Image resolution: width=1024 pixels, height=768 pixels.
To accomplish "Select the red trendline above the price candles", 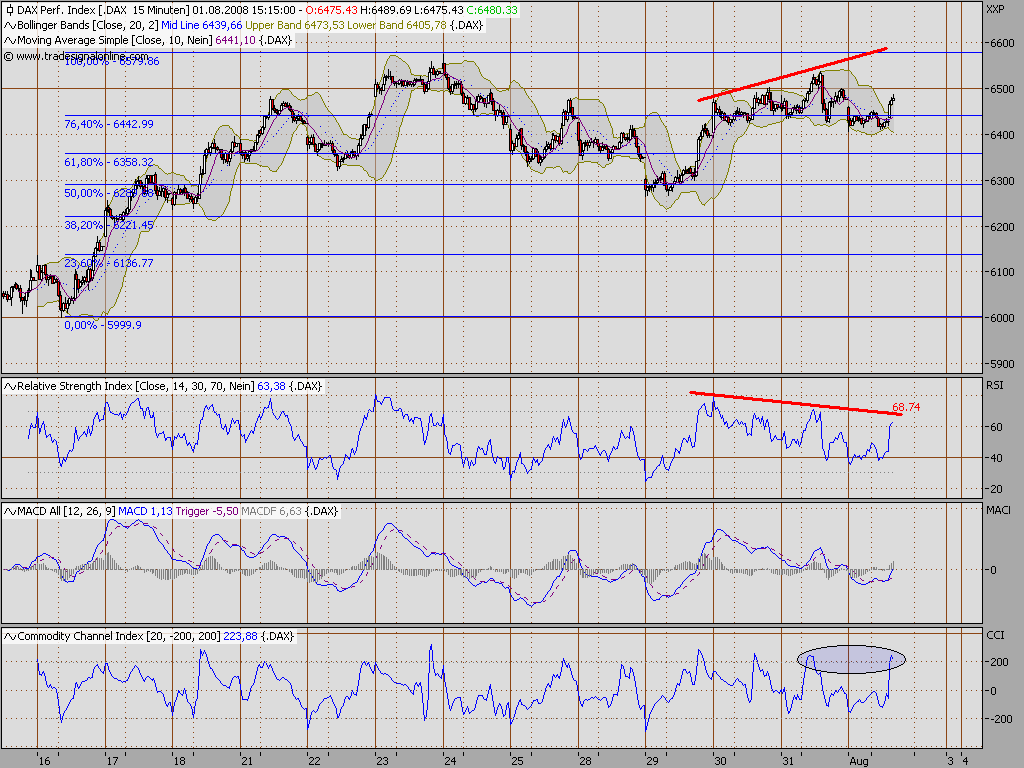I will tap(792, 74).
